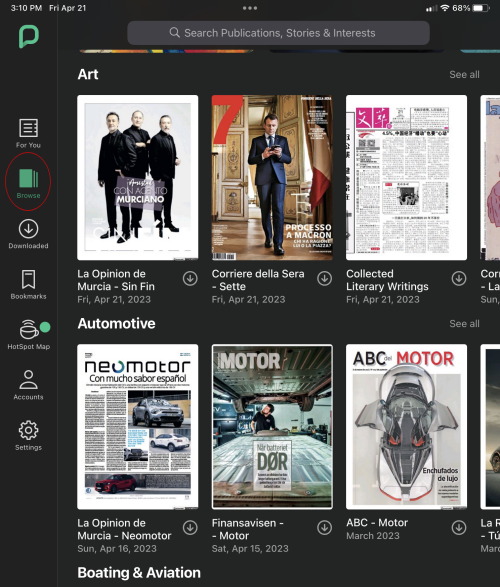Screen dimensions: 500x587
Task: Tap the Art section heading
Action: click(x=88, y=74)
